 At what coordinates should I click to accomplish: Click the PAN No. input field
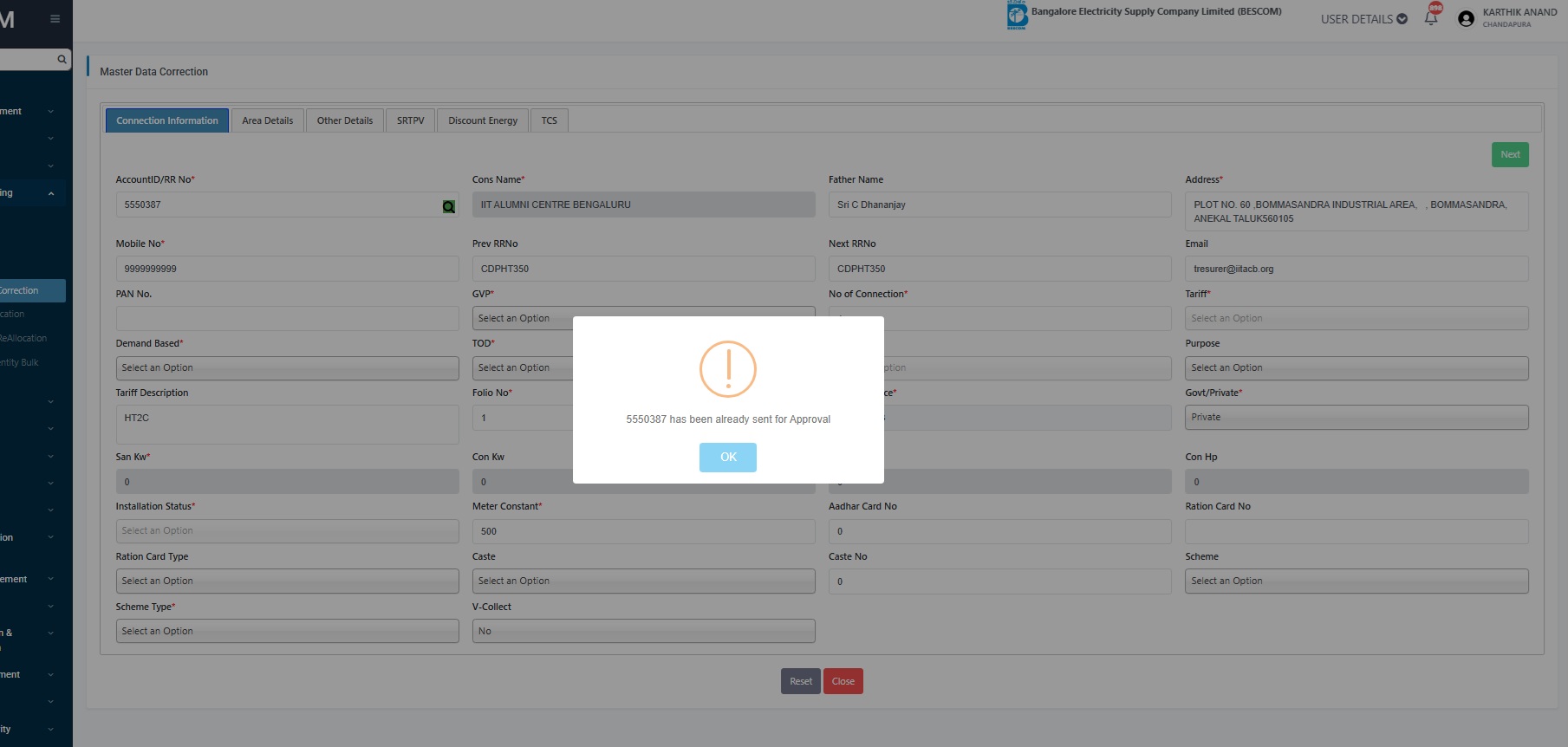pyautogui.click(x=287, y=318)
